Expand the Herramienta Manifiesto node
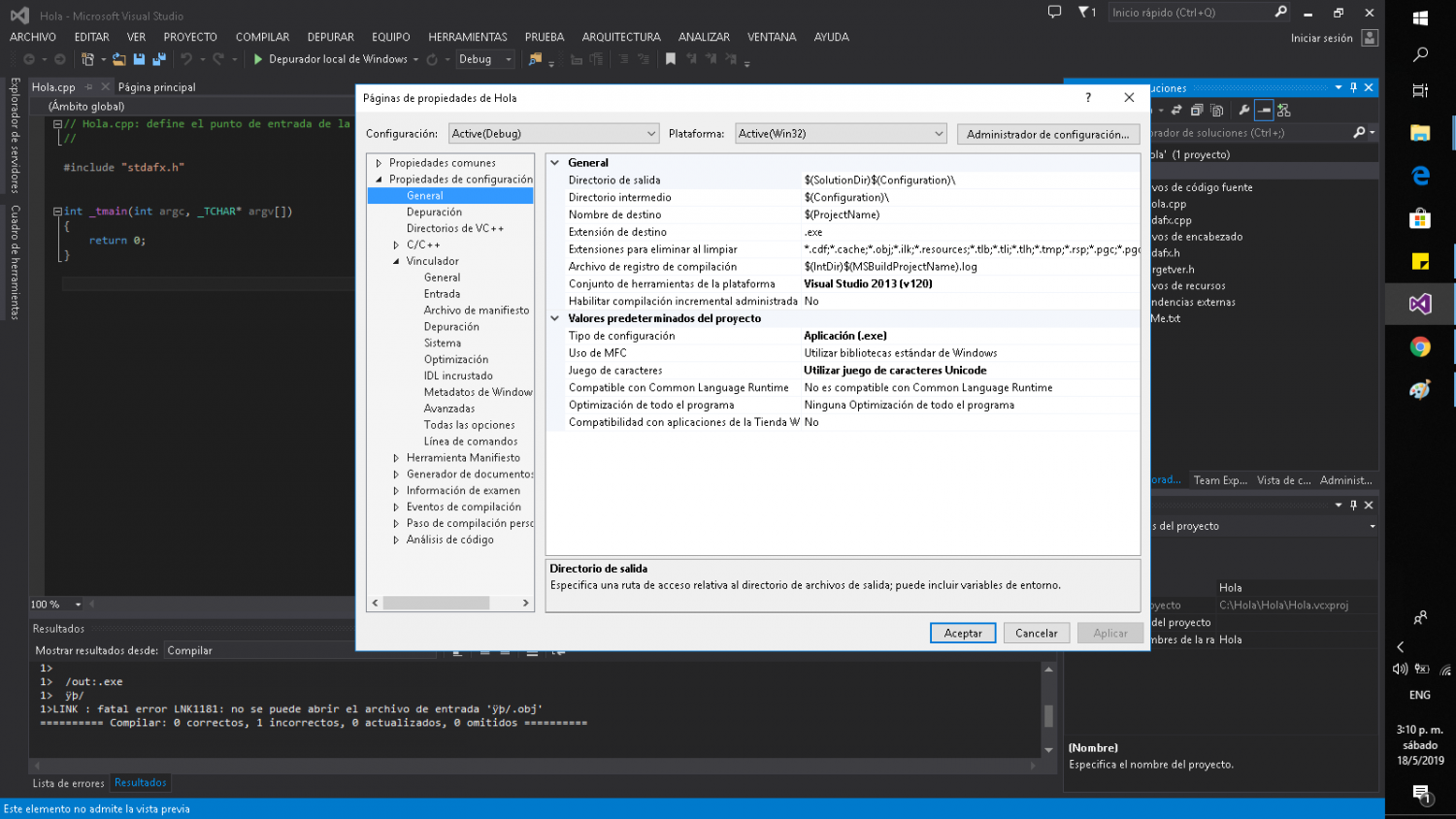 (396, 458)
